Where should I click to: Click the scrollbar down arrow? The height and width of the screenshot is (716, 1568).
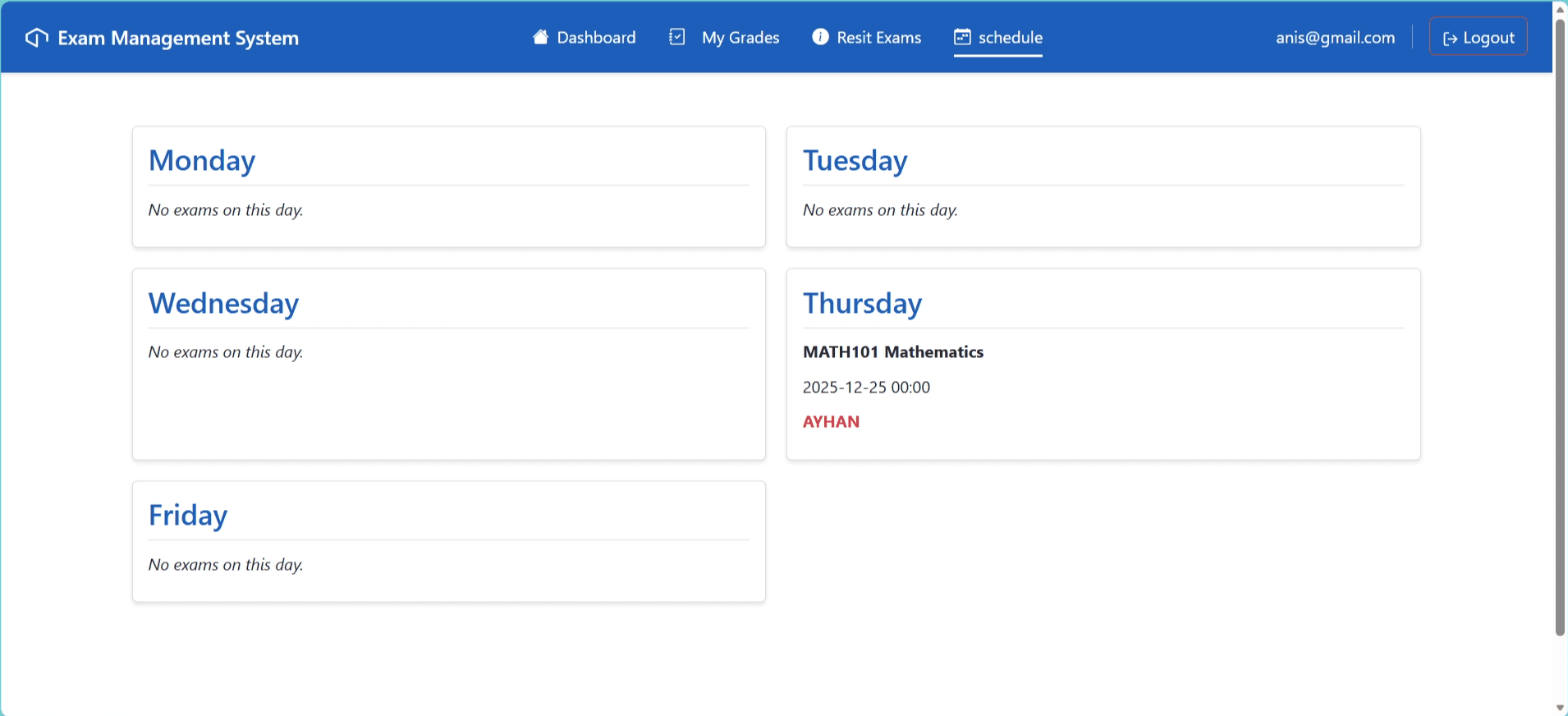[x=1561, y=708]
